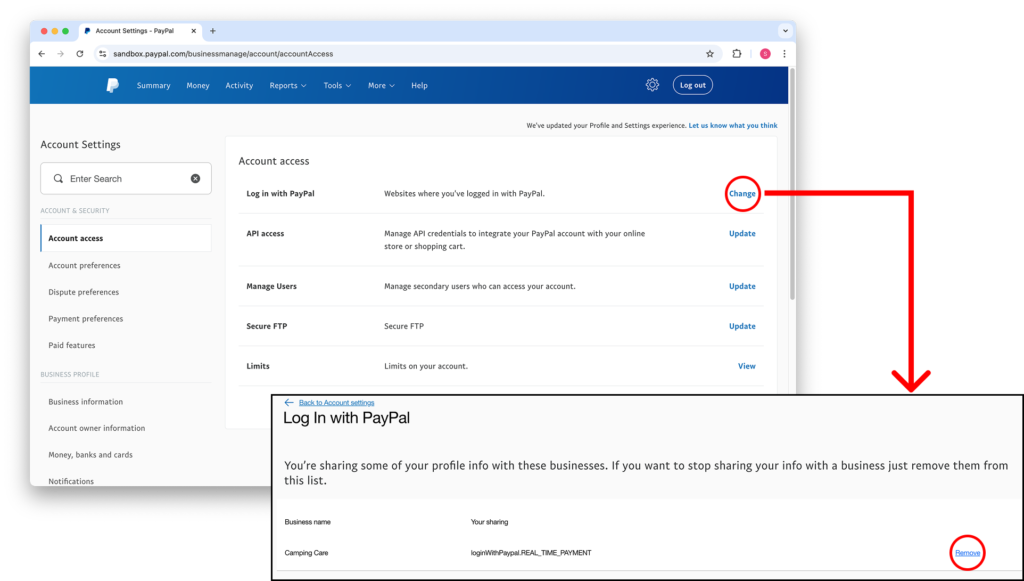Image resolution: width=1024 pixels, height=581 pixels.
Task: Expand the More dropdown menu
Action: pos(381,86)
